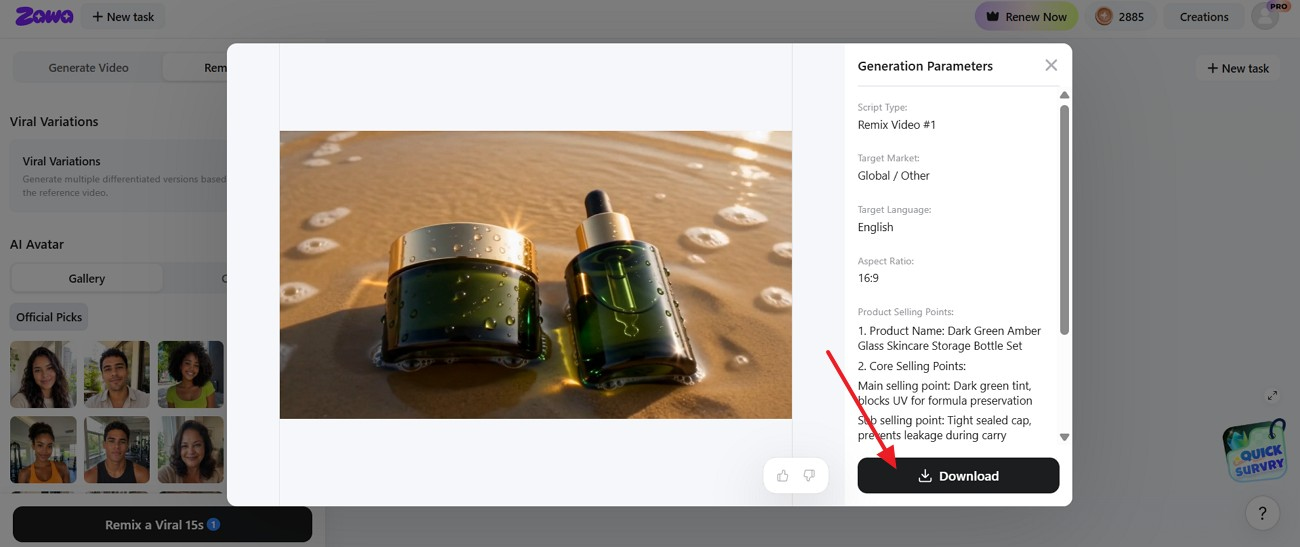This screenshot has width=1300, height=547.
Task: Click the Renew Now button
Action: (1026, 16)
